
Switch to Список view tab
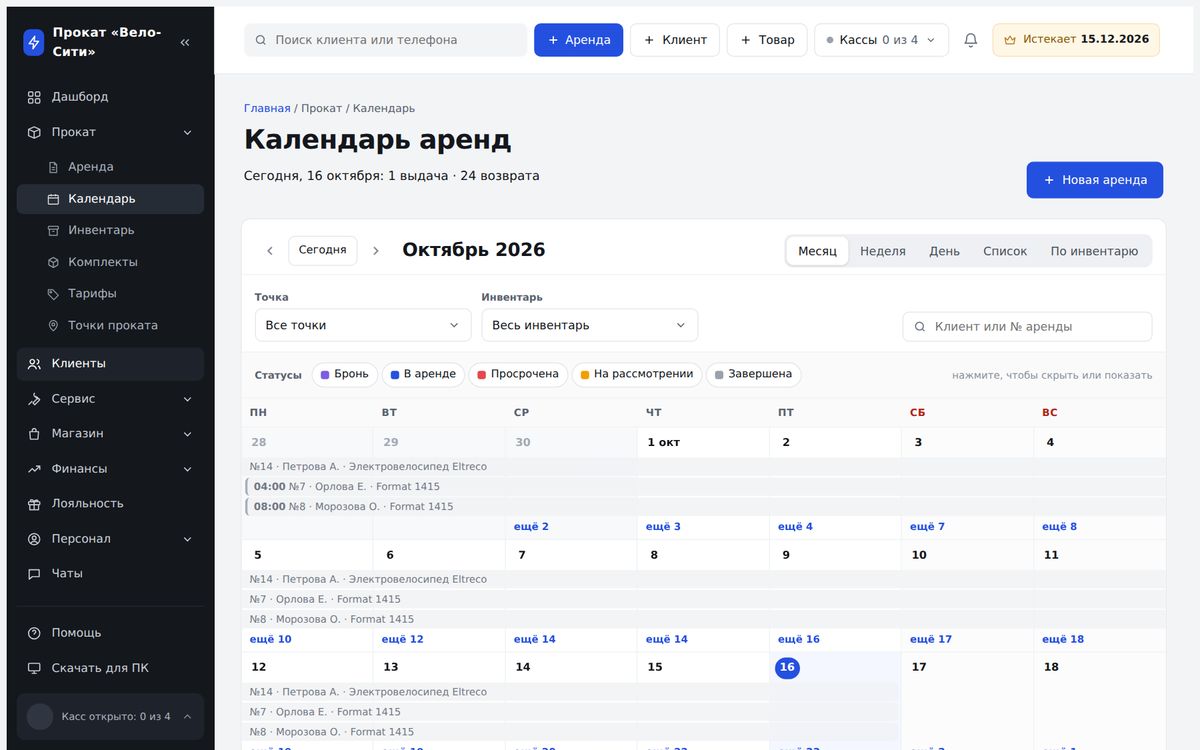tap(1005, 251)
